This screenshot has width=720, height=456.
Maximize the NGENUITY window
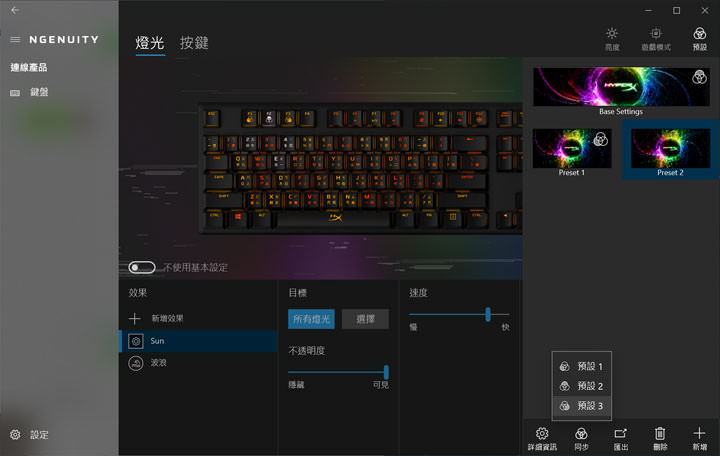tap(676, 10)
